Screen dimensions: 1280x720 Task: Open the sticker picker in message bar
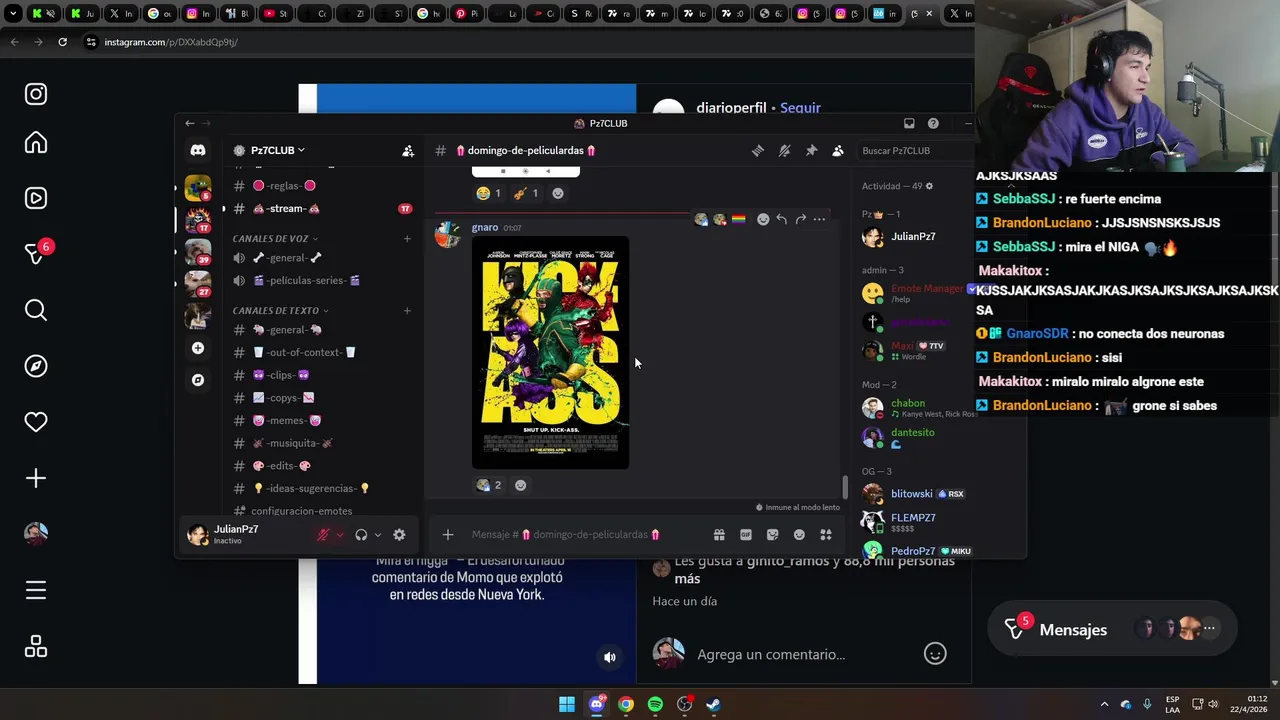[x=772, y=535]
